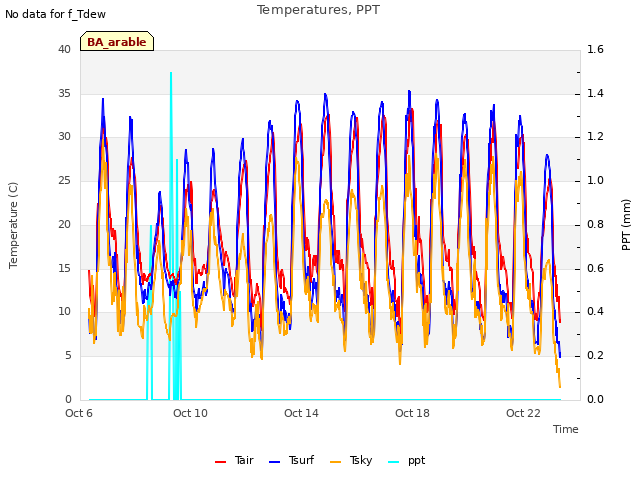The height and width of the screenshot is (480, 640).
Task: Toggle the ppt legend entry
Action: coord(406,460)
